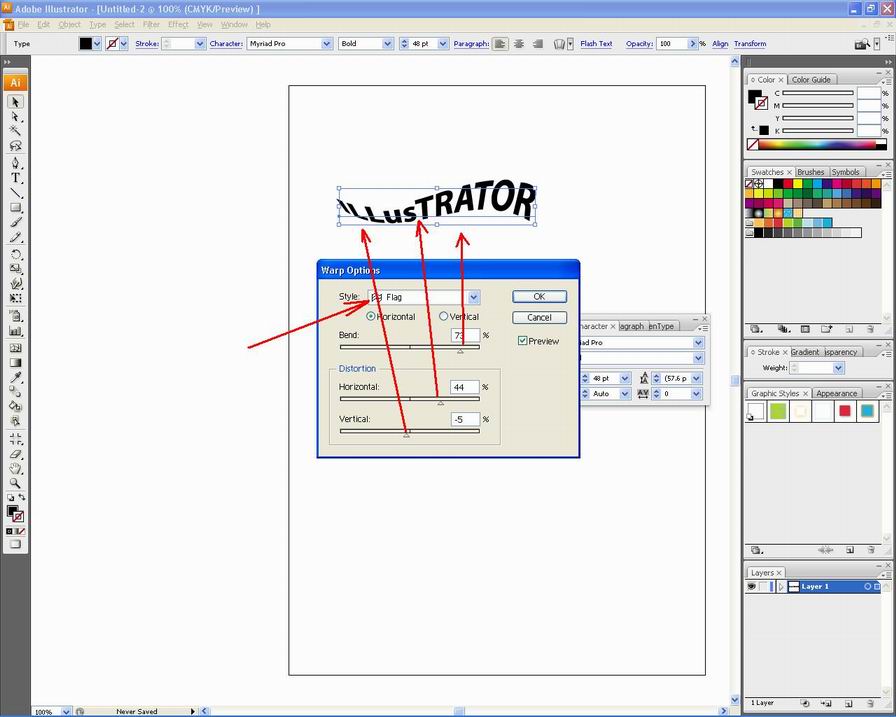896x717 pixels.
Task: Choose Horizontal warp orientation radio button
Action: [x=370, y=316]
